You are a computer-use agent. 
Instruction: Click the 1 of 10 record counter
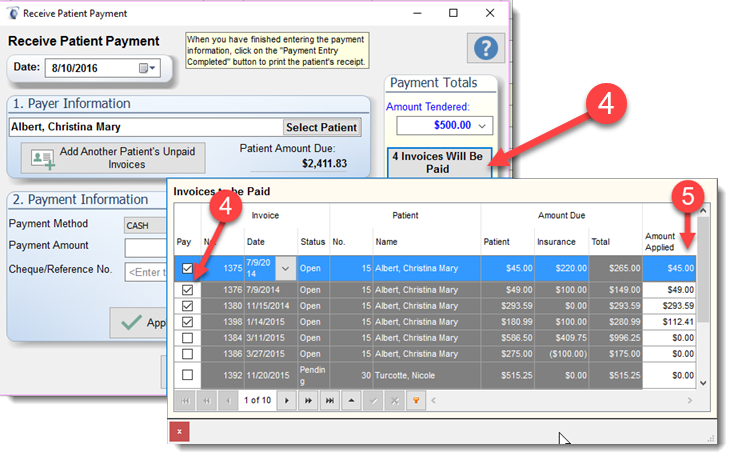click(x=258, y=401)
